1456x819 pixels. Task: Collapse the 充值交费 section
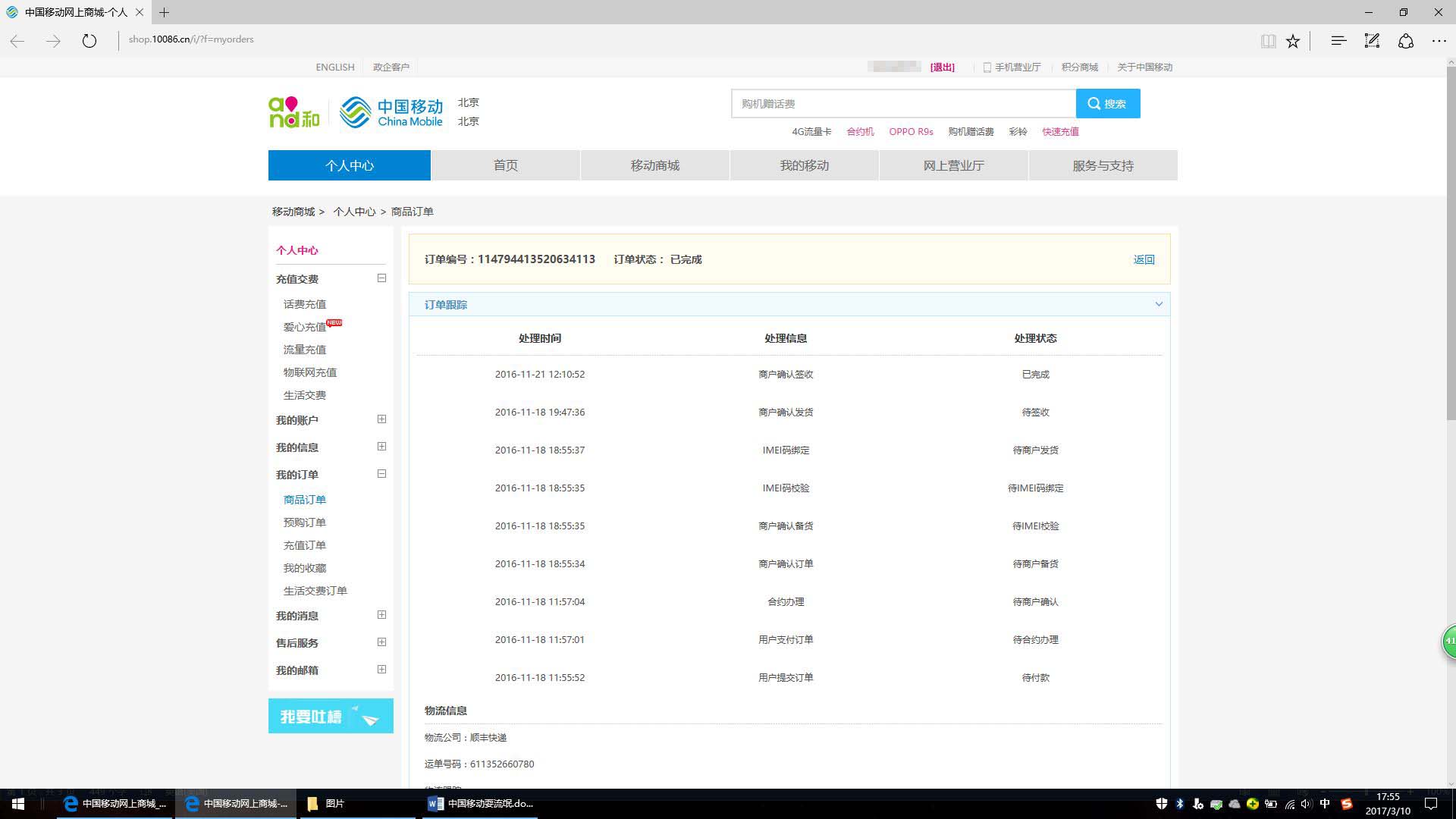[x=381, y=278]
